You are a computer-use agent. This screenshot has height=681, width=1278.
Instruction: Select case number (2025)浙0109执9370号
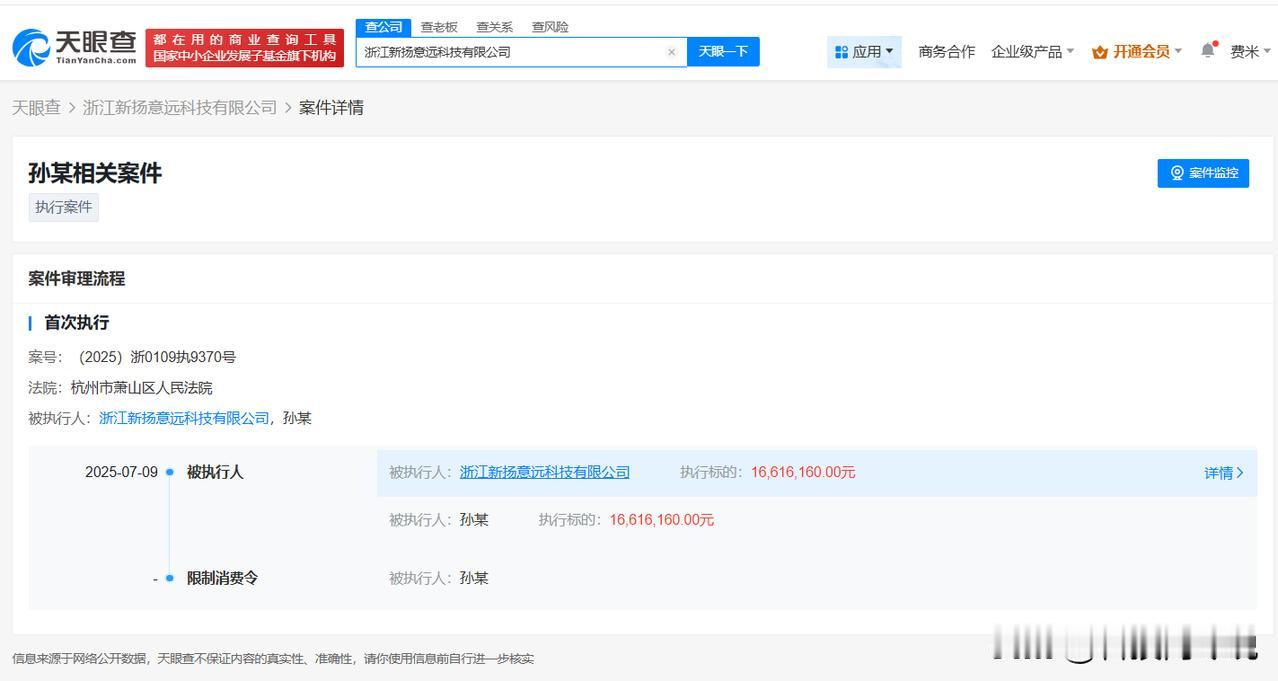coord(157,357)
